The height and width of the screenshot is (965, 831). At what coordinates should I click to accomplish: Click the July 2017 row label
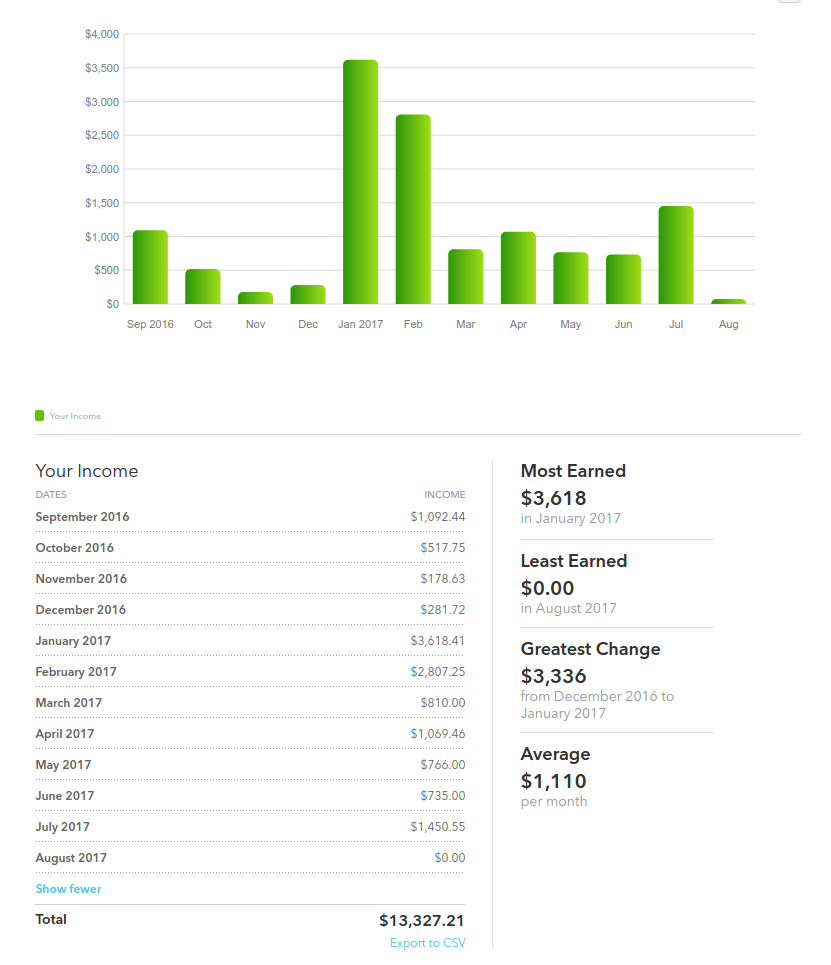tap(62, 827)
